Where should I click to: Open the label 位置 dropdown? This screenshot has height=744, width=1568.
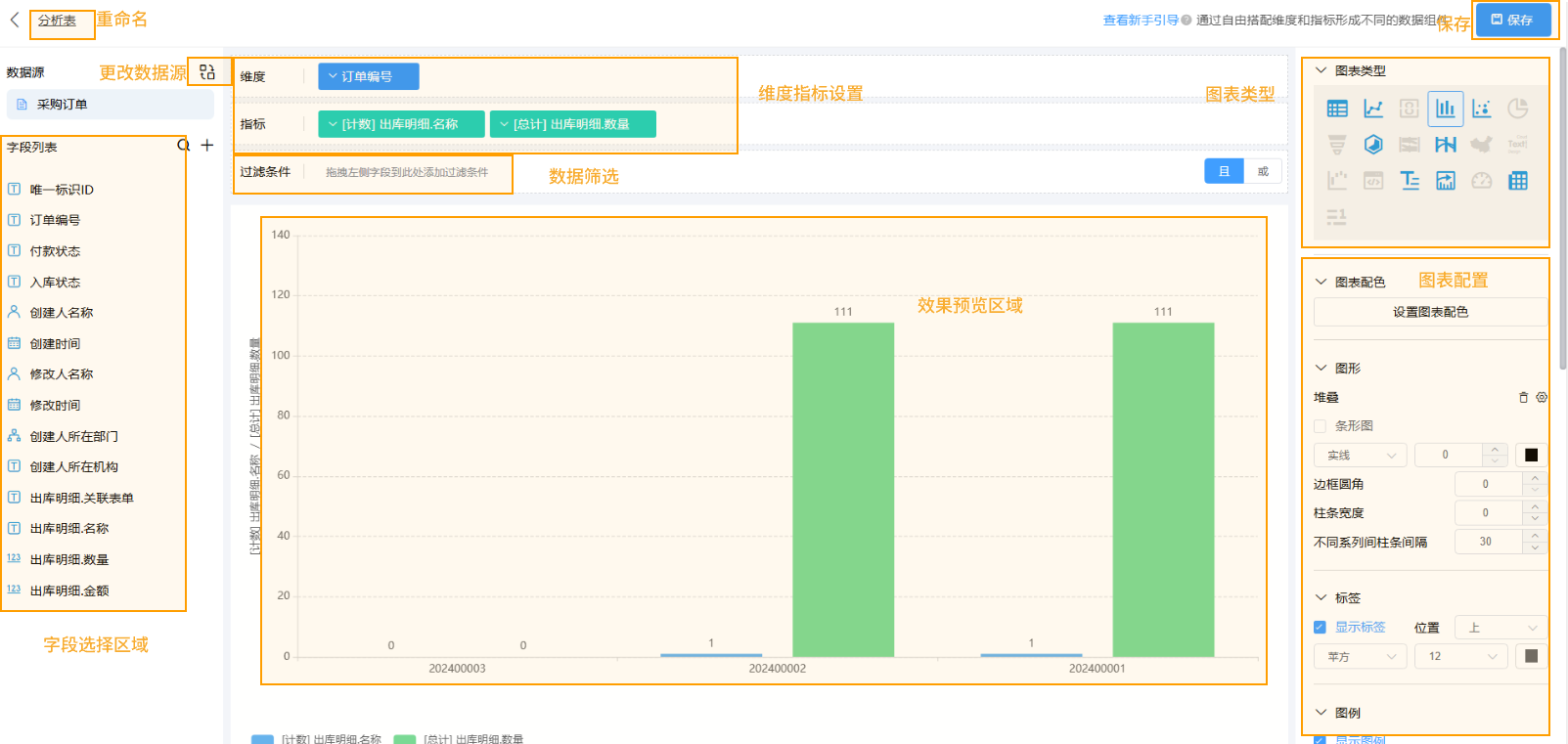click(1501, 628)
